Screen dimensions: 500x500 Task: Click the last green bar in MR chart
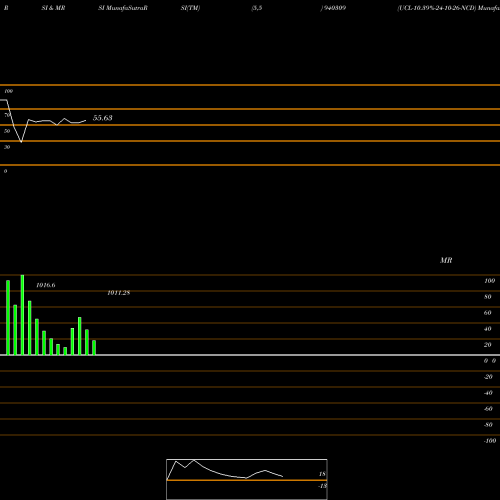pyautogui.click(x=94, y=348)
